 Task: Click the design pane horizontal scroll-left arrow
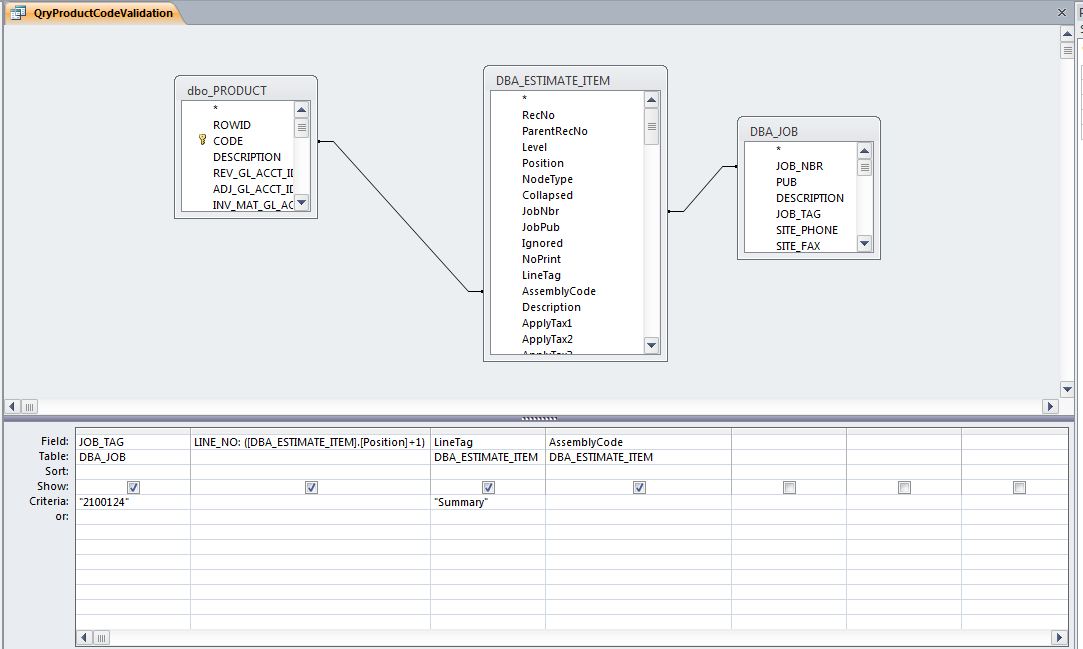pyautogui.click(x=12, y=407)
